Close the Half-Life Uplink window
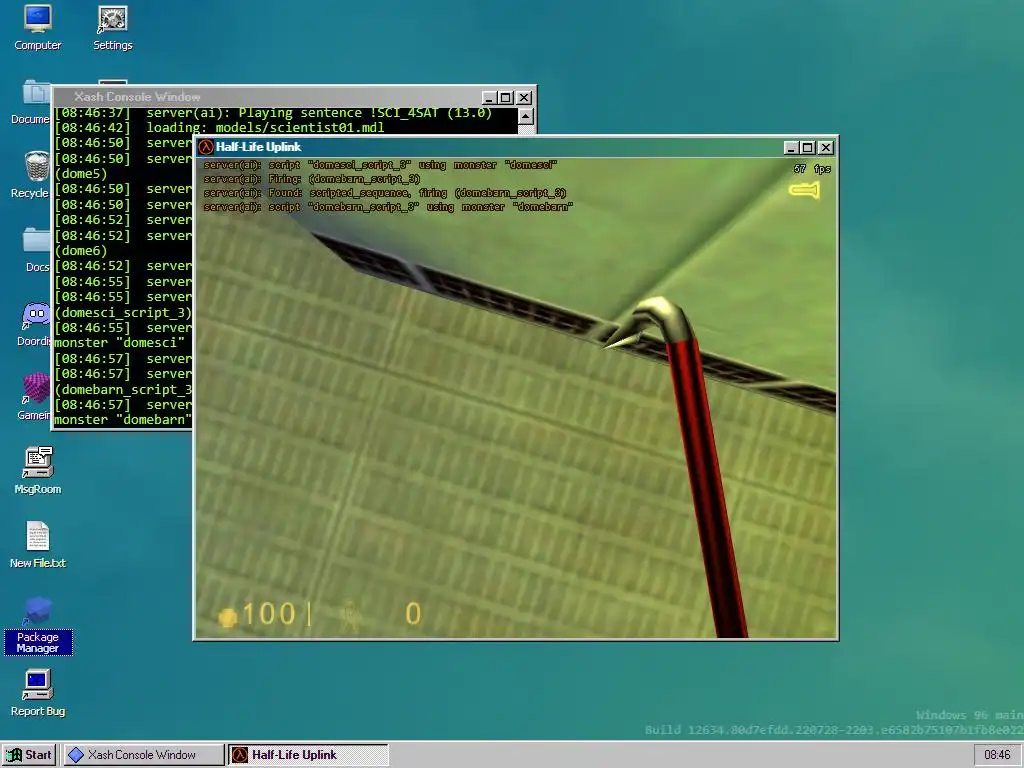Viewport: 1024px width, 768px height. (x=825, y=148)
